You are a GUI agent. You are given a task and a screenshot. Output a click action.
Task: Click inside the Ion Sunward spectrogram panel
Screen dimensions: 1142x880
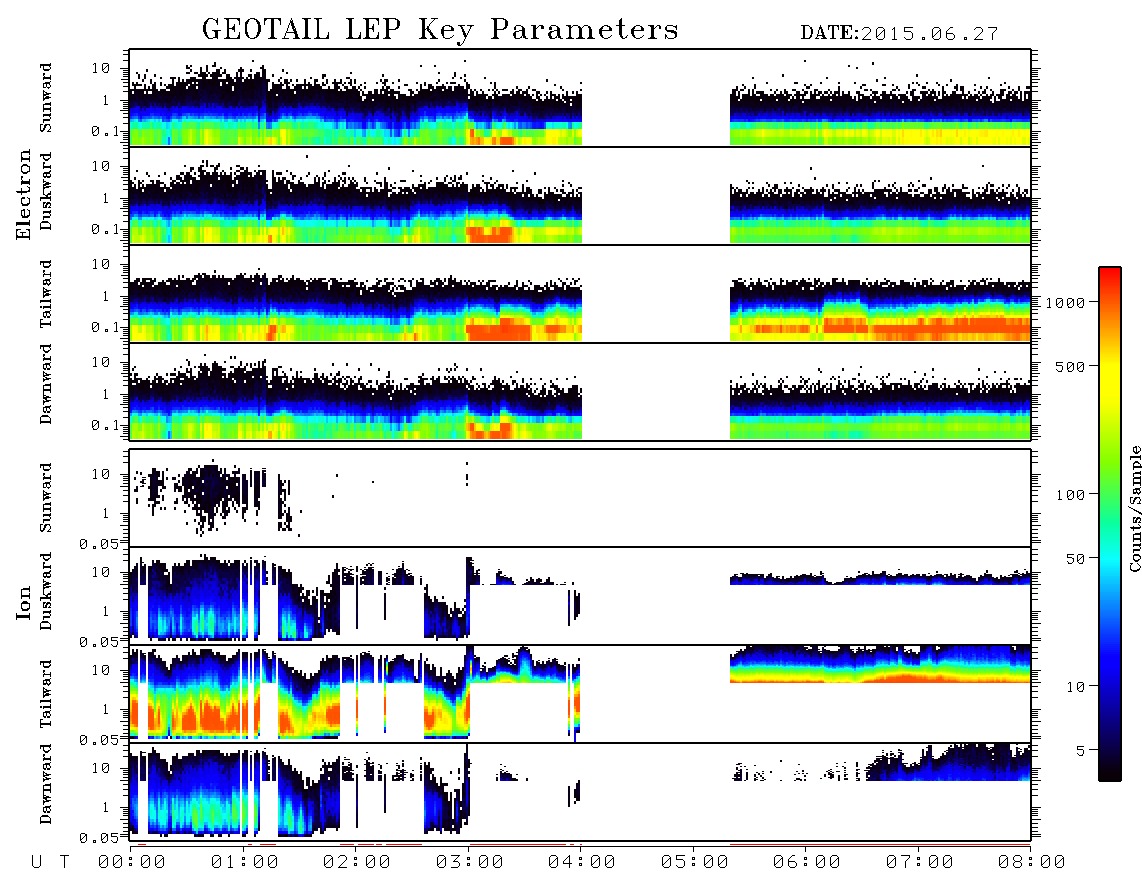(x=580, y=498)
